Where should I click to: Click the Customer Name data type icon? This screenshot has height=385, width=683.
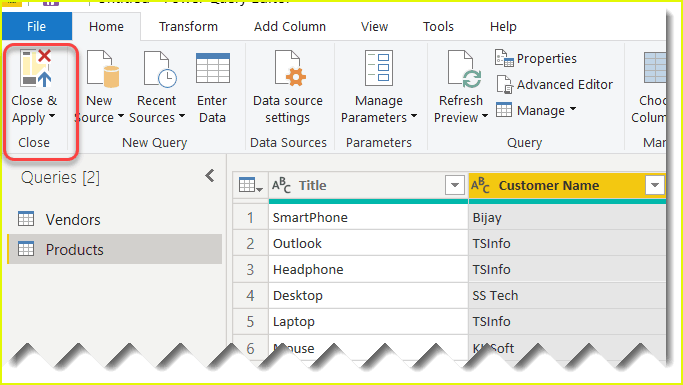pyautogui.click(x=481, y=185)
